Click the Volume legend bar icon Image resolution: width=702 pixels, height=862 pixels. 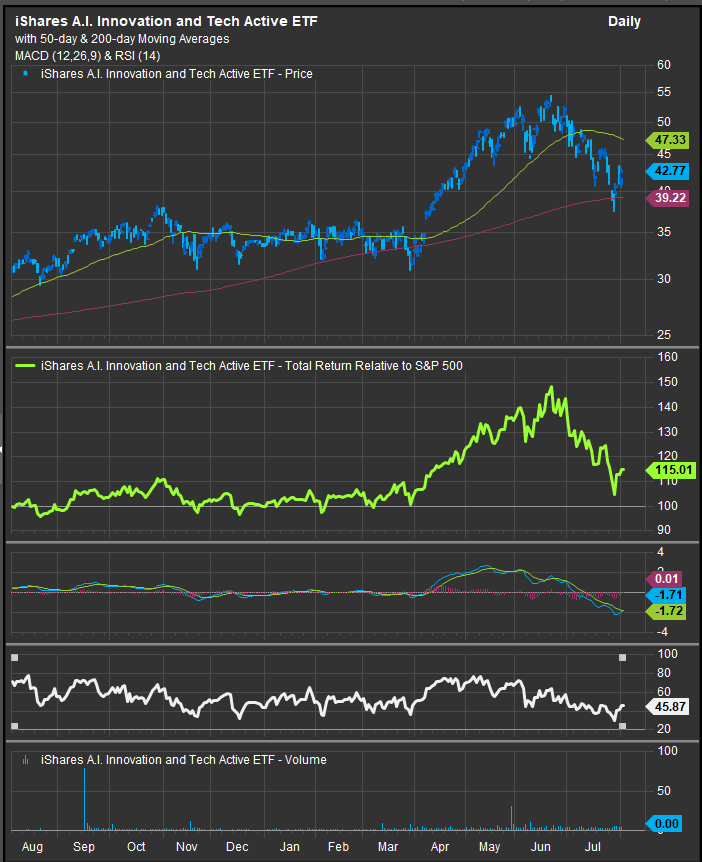point(24,760)
